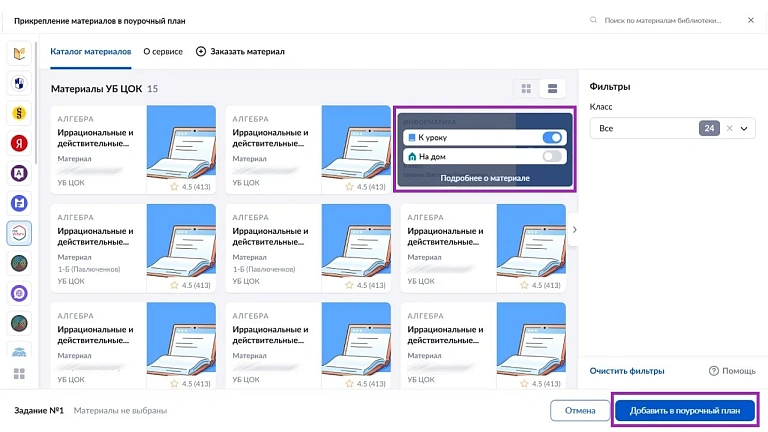This screenshot has width=768, height=432.
Task: Open the red Yandex sidebar icon
Action: coord(19,144)
